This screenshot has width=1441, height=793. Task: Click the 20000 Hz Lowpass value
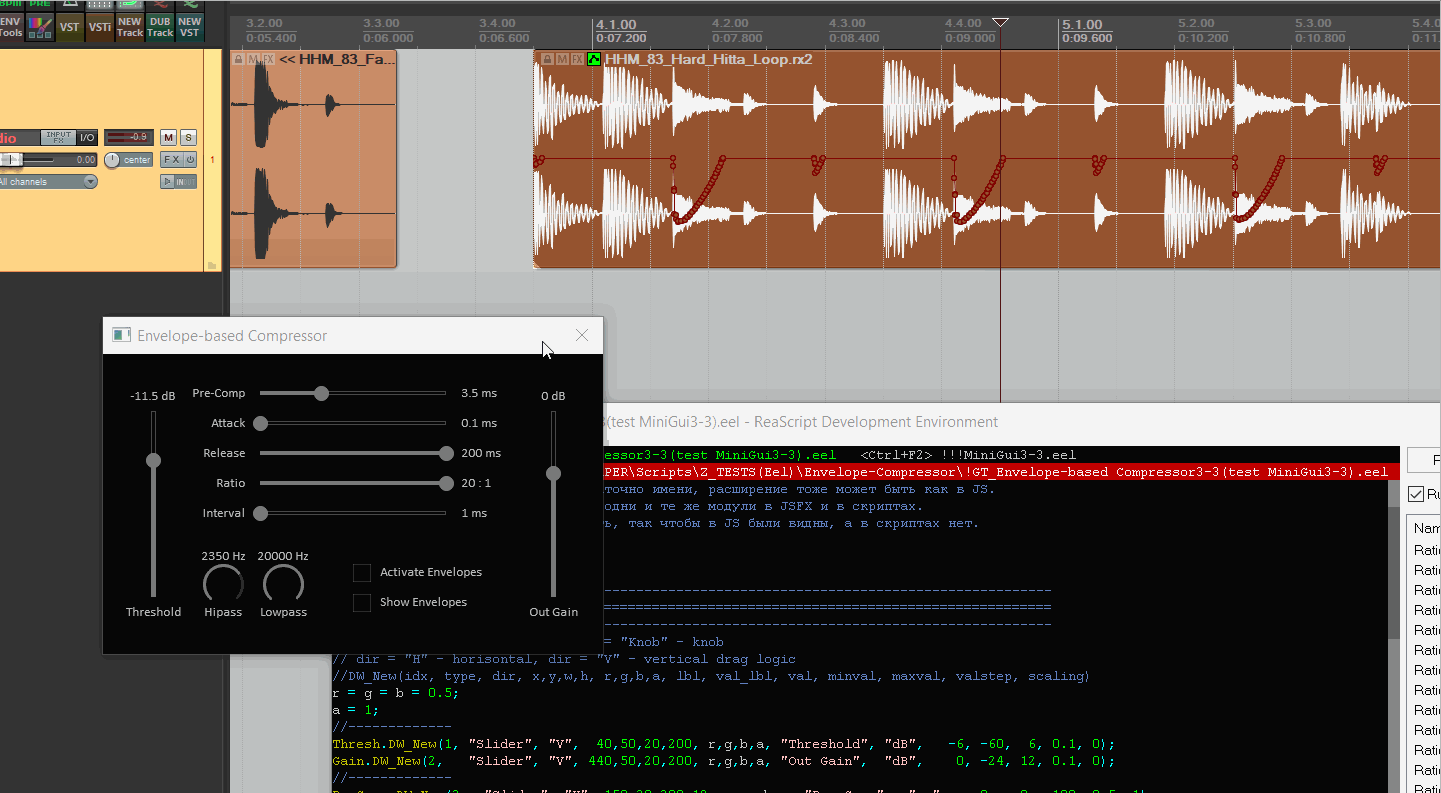tap(283, 556)
